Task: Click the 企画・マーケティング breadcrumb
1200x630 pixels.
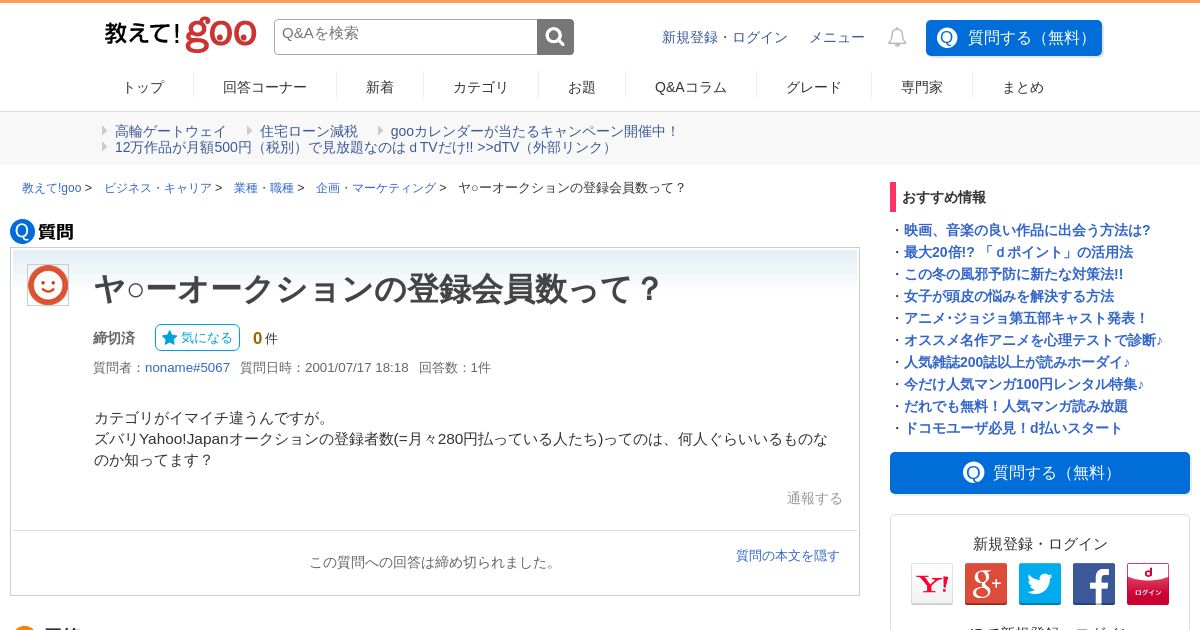Action: pos(376,188)
